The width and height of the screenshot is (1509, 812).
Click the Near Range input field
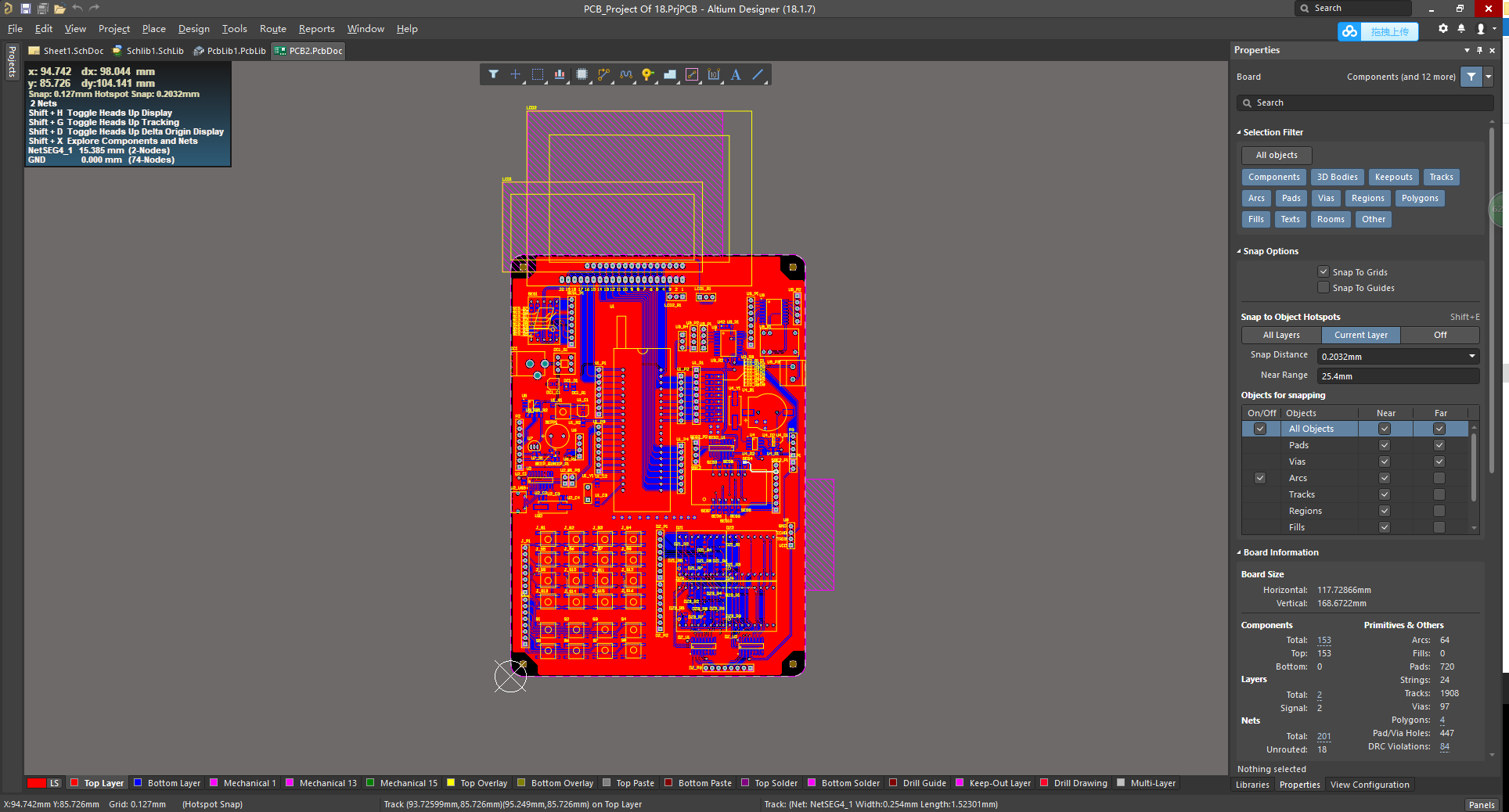pyautogui.click(x=1398, y=375)
